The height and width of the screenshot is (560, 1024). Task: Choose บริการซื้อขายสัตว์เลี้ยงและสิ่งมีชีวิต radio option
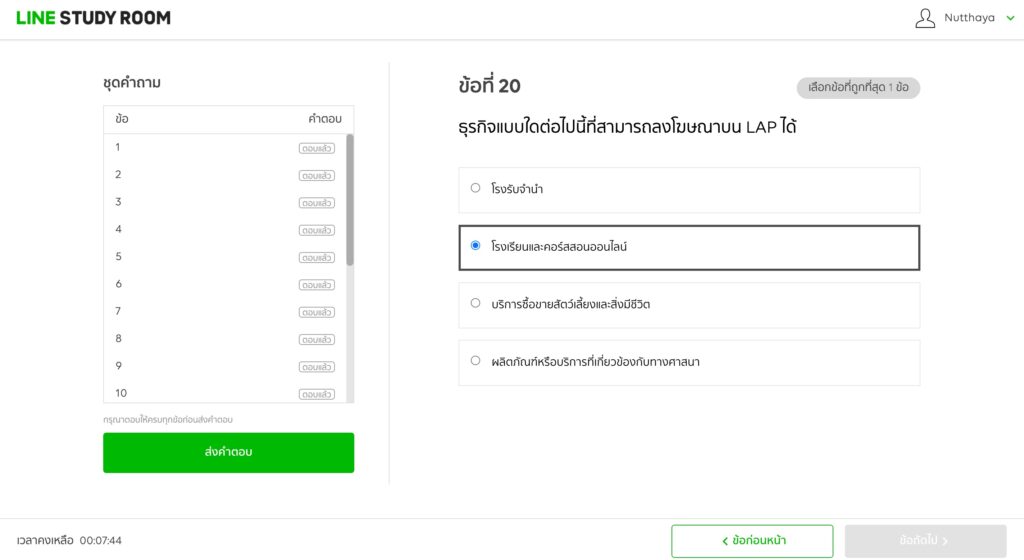[x=475, y=303]
